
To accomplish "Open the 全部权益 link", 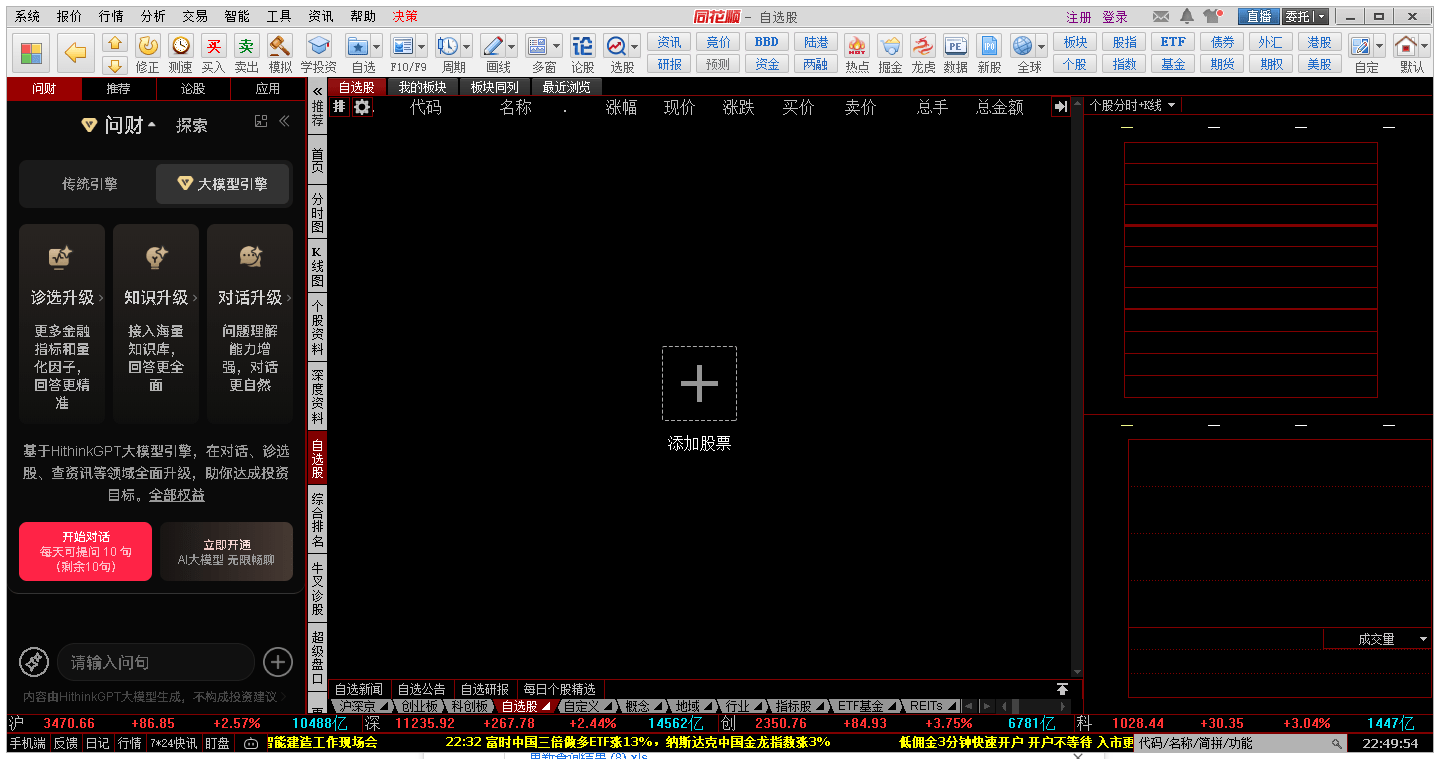I will click(177, 495).
